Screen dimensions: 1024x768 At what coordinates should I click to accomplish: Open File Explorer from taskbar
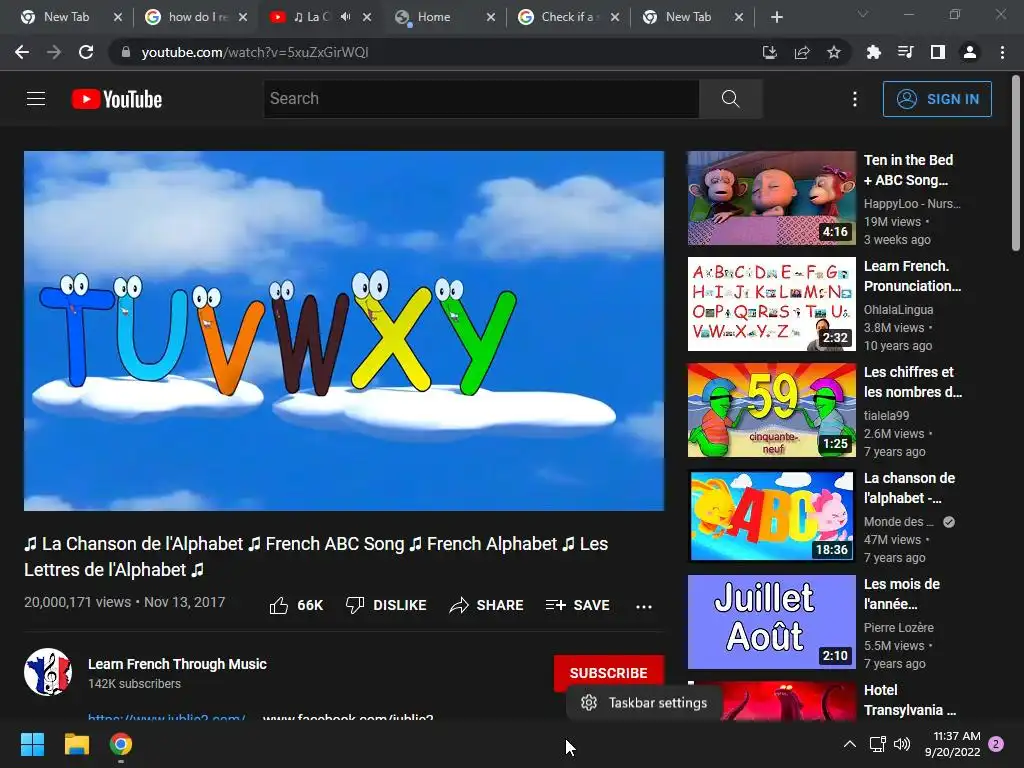click(76, 744)
